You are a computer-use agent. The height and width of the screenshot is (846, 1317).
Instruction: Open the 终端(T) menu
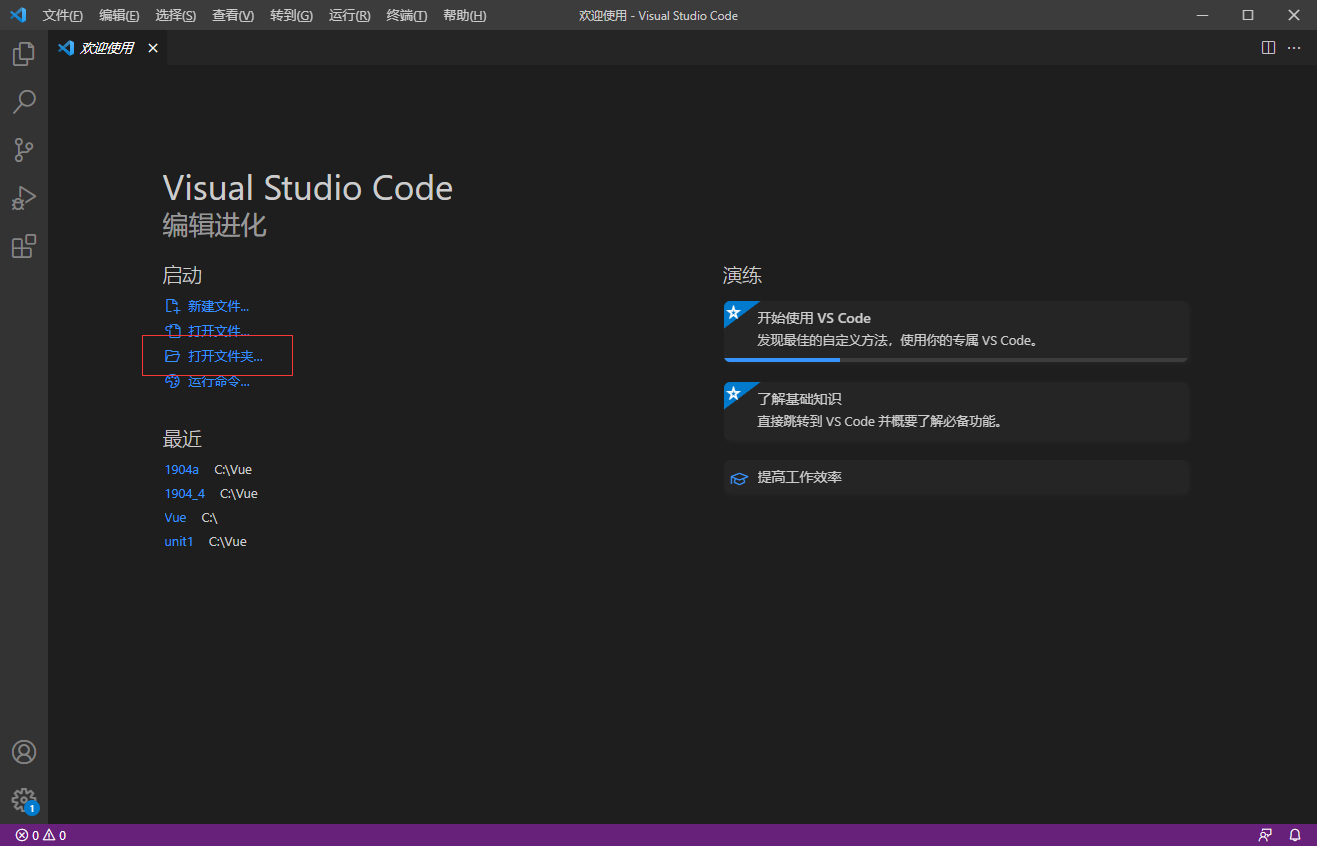tap(406, 15)
